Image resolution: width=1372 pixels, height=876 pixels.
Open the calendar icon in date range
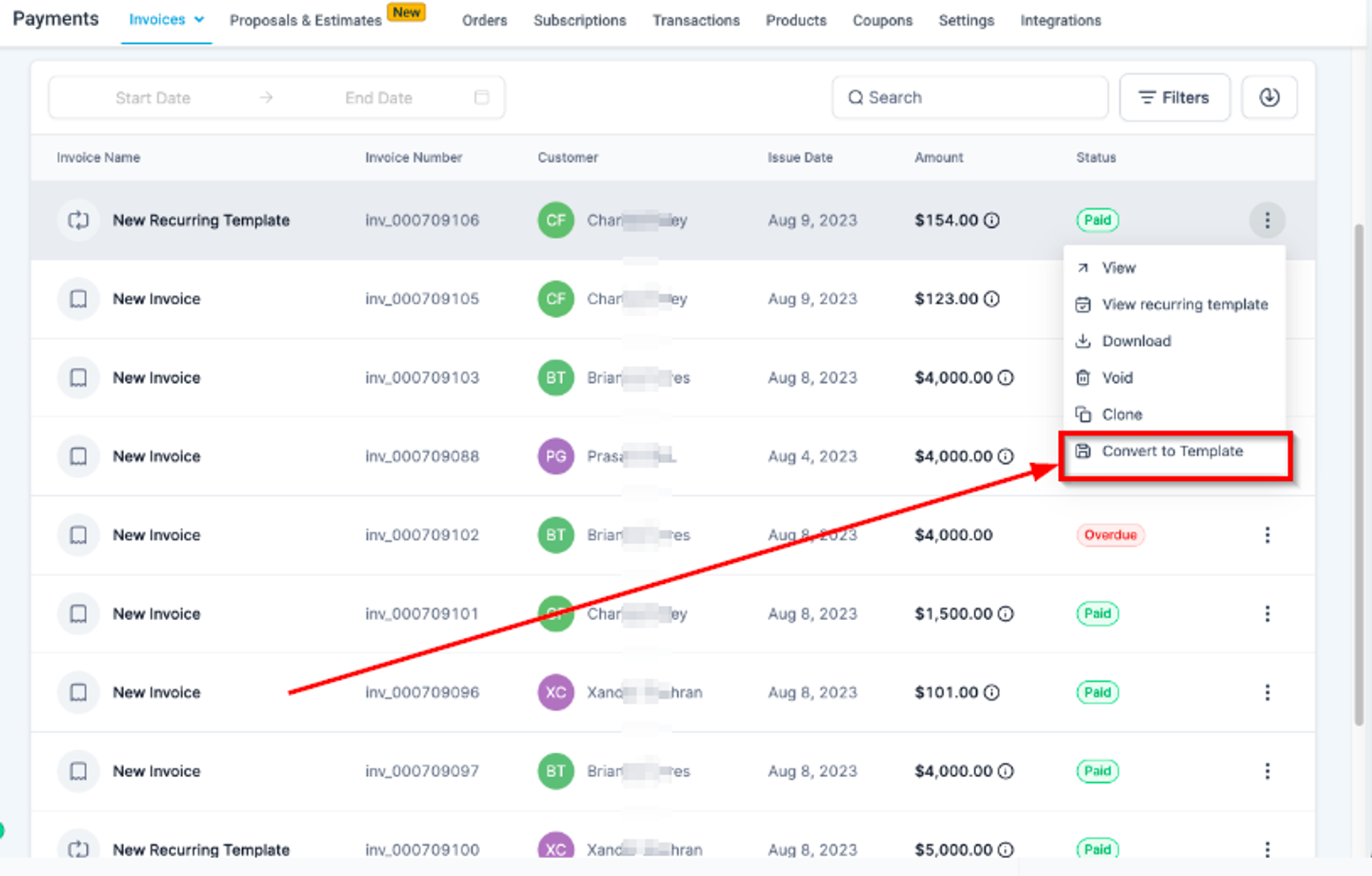[x=482, y=97]
